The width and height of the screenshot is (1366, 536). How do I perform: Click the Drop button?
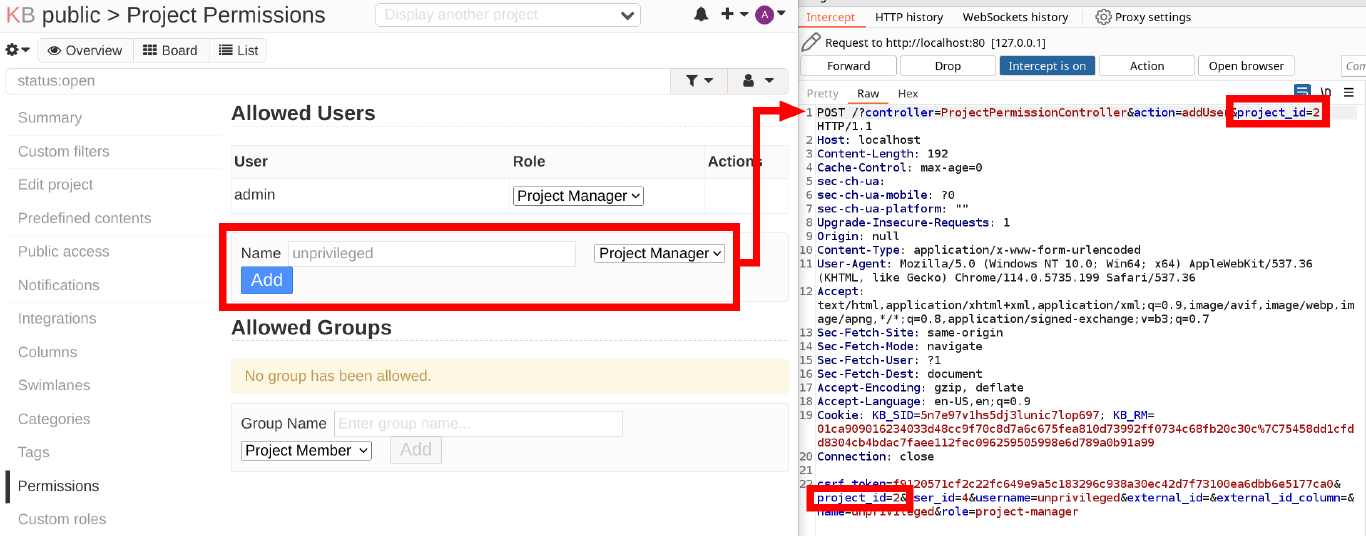[x=947, y=66]
